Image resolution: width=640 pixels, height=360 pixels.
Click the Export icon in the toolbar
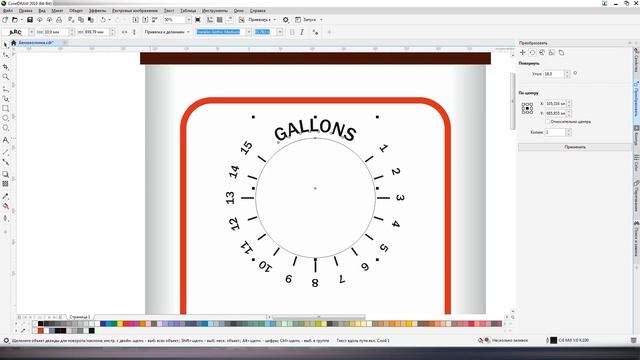coord(145,20)
